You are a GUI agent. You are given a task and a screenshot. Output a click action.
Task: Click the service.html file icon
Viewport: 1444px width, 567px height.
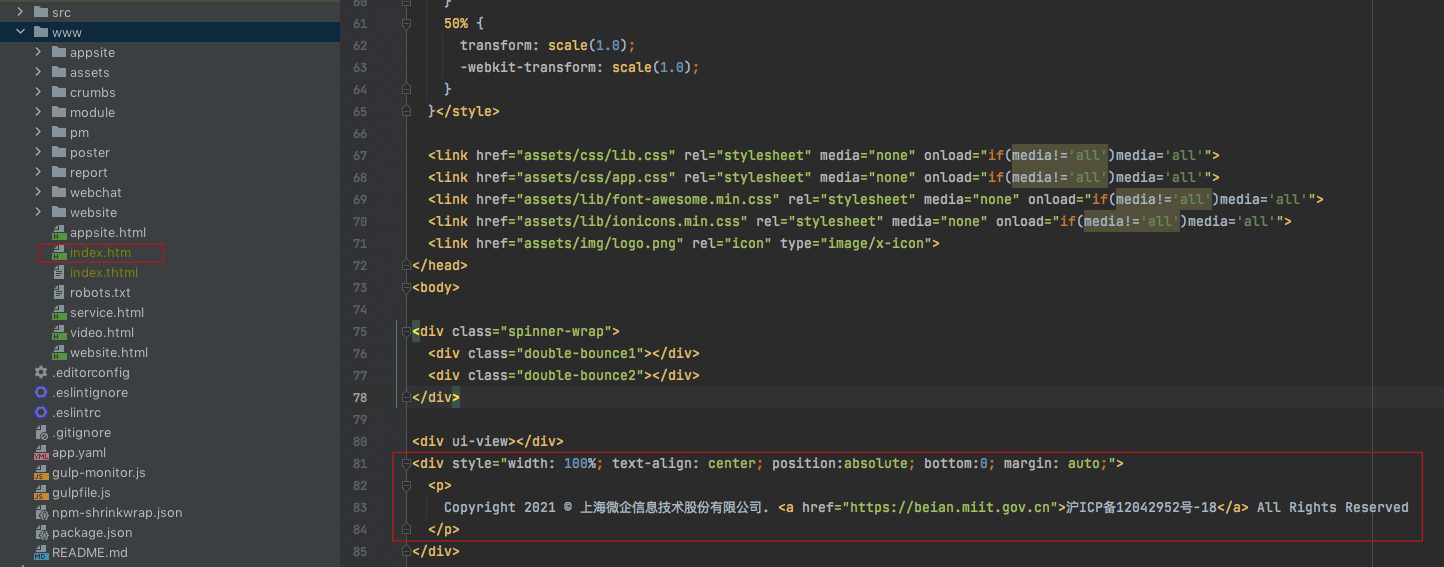59,312
